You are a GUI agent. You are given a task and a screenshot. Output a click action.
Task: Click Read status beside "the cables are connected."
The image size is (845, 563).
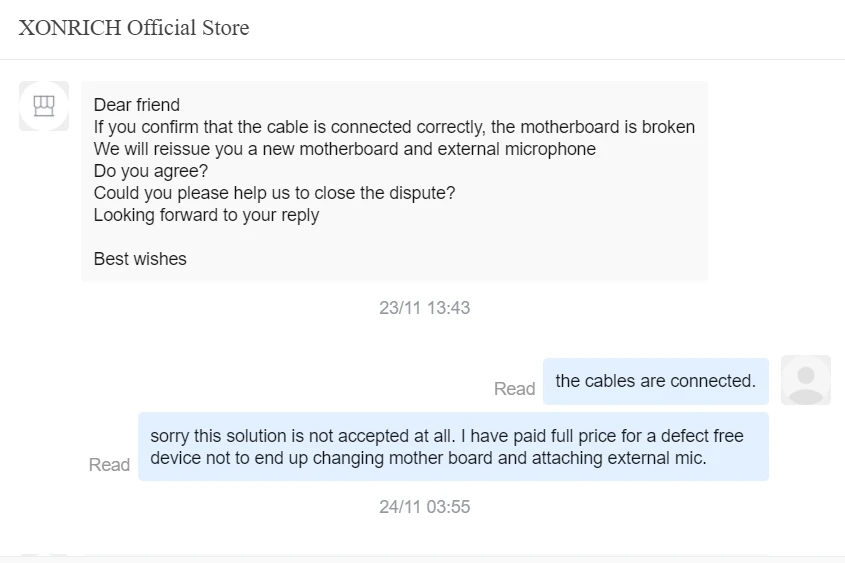[514, 389]
